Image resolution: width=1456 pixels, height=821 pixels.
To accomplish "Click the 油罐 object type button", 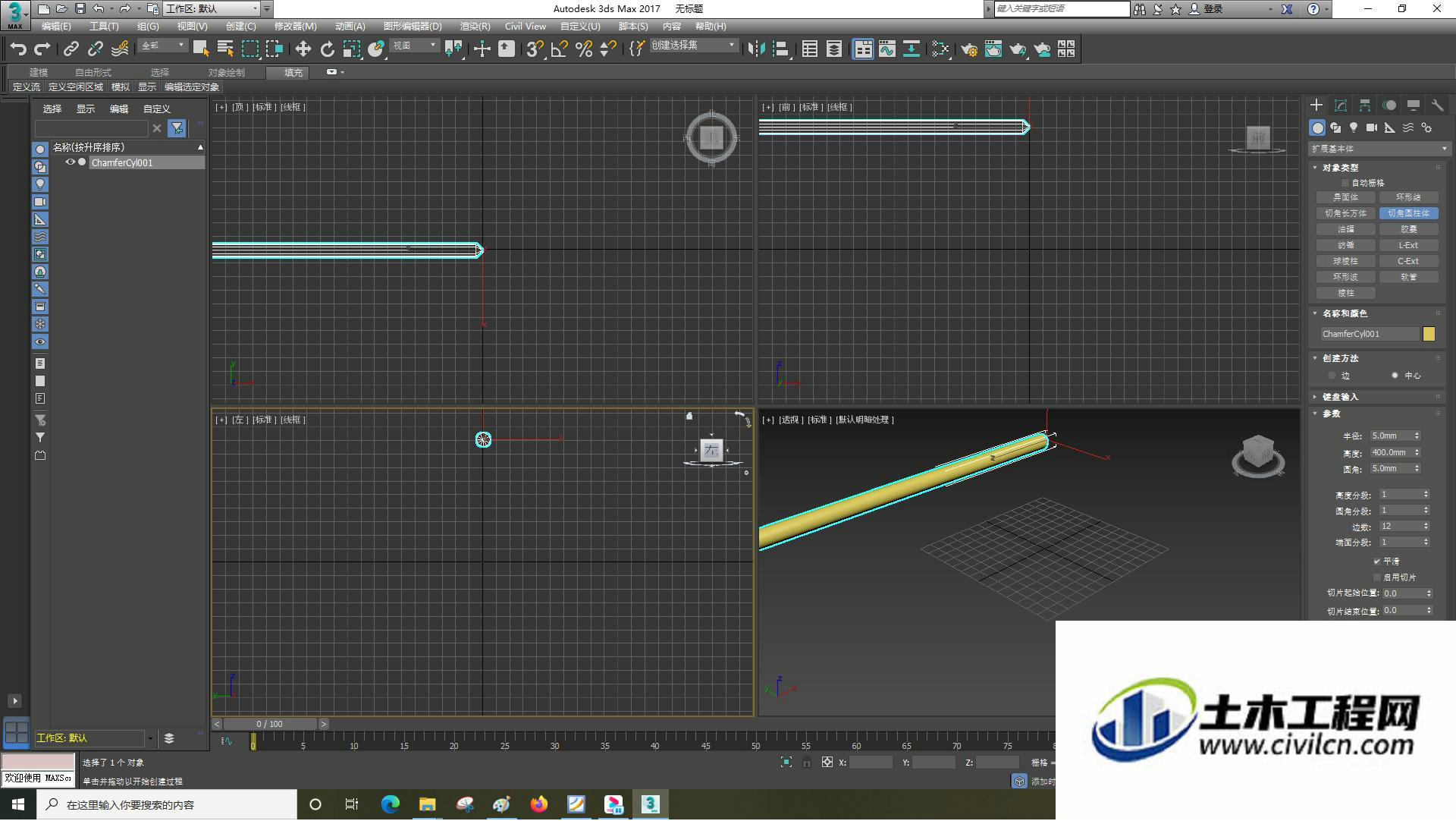I will tap(1345, 230).
